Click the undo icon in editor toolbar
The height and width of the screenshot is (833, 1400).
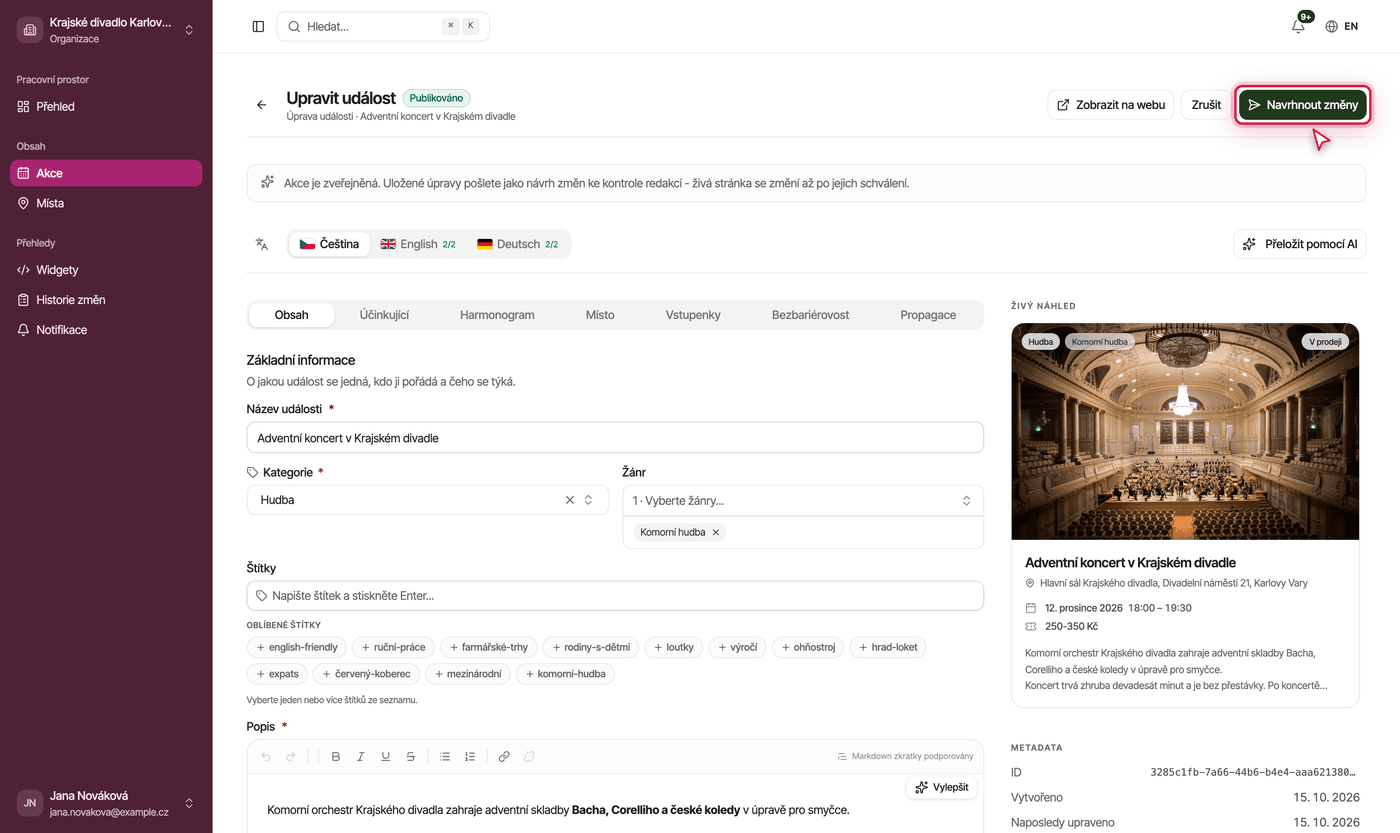pos(266,757)
